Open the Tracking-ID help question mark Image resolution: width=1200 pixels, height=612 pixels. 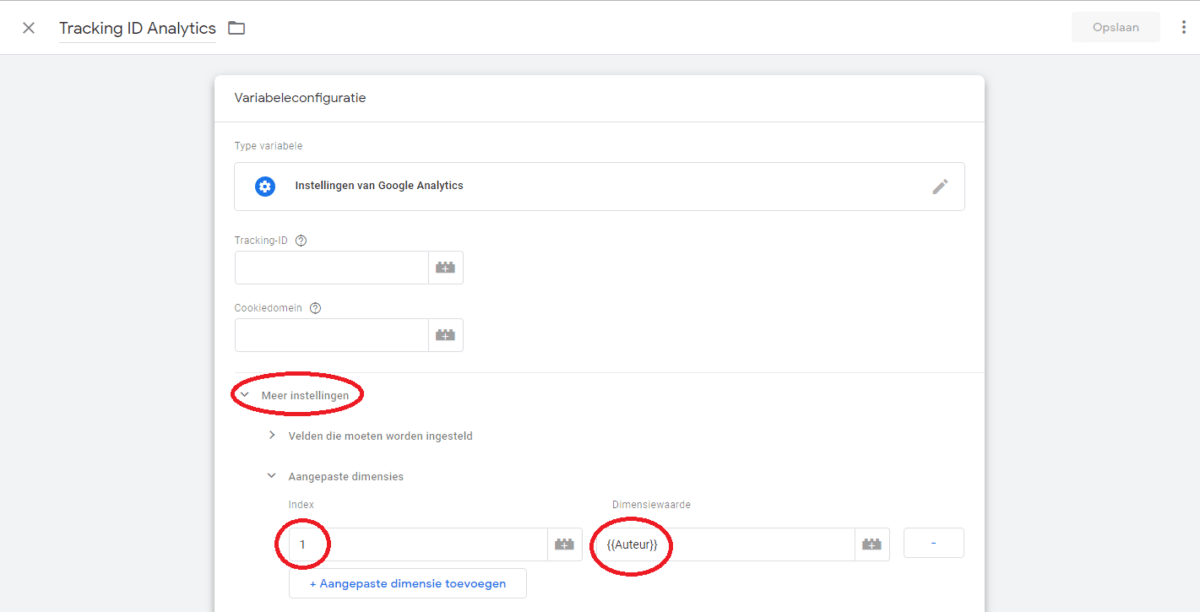(x=301, y=240)
